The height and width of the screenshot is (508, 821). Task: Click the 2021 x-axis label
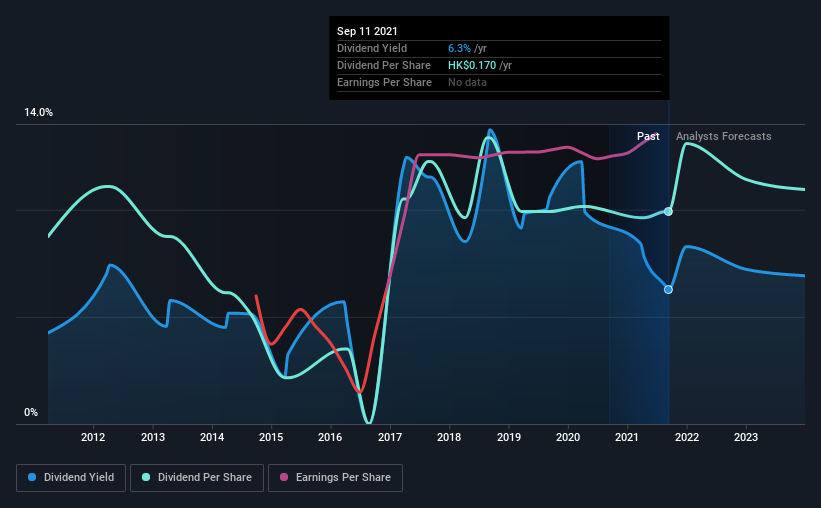tap(627, 437)
